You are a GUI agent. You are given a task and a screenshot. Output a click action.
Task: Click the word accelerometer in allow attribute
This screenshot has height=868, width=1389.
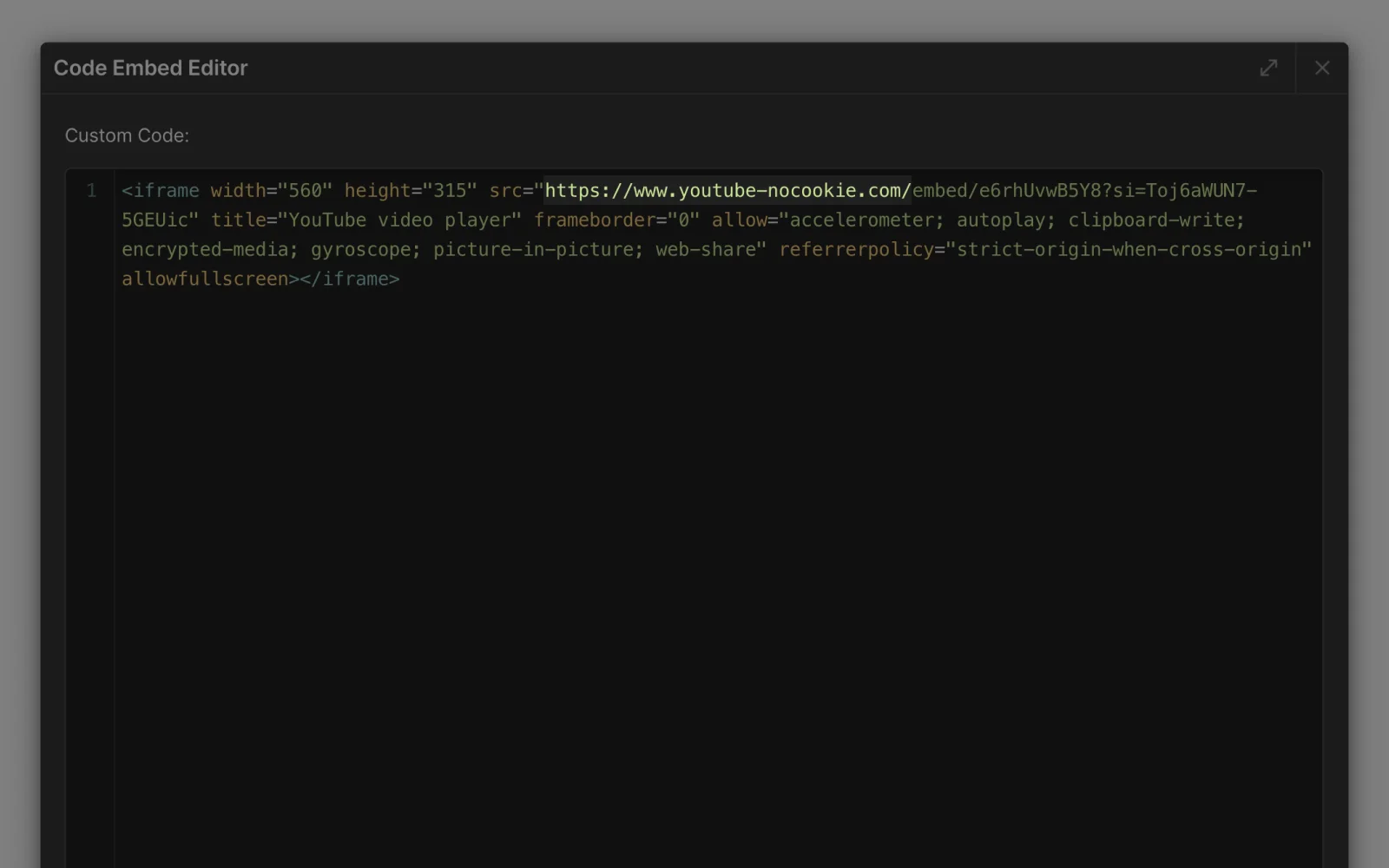point(861,220)
